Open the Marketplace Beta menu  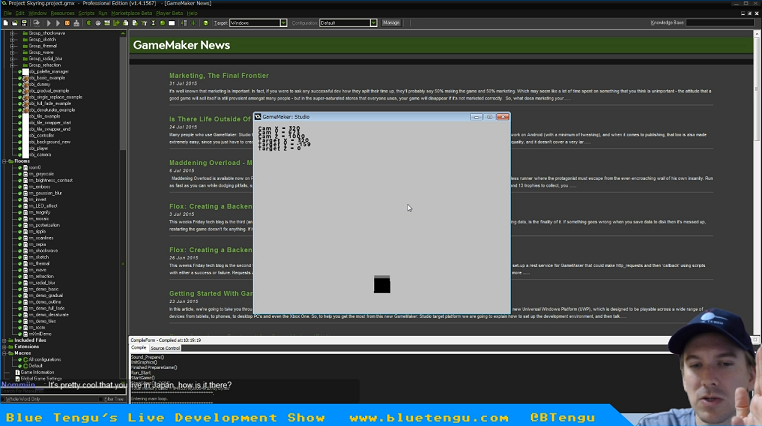point(132,13)
